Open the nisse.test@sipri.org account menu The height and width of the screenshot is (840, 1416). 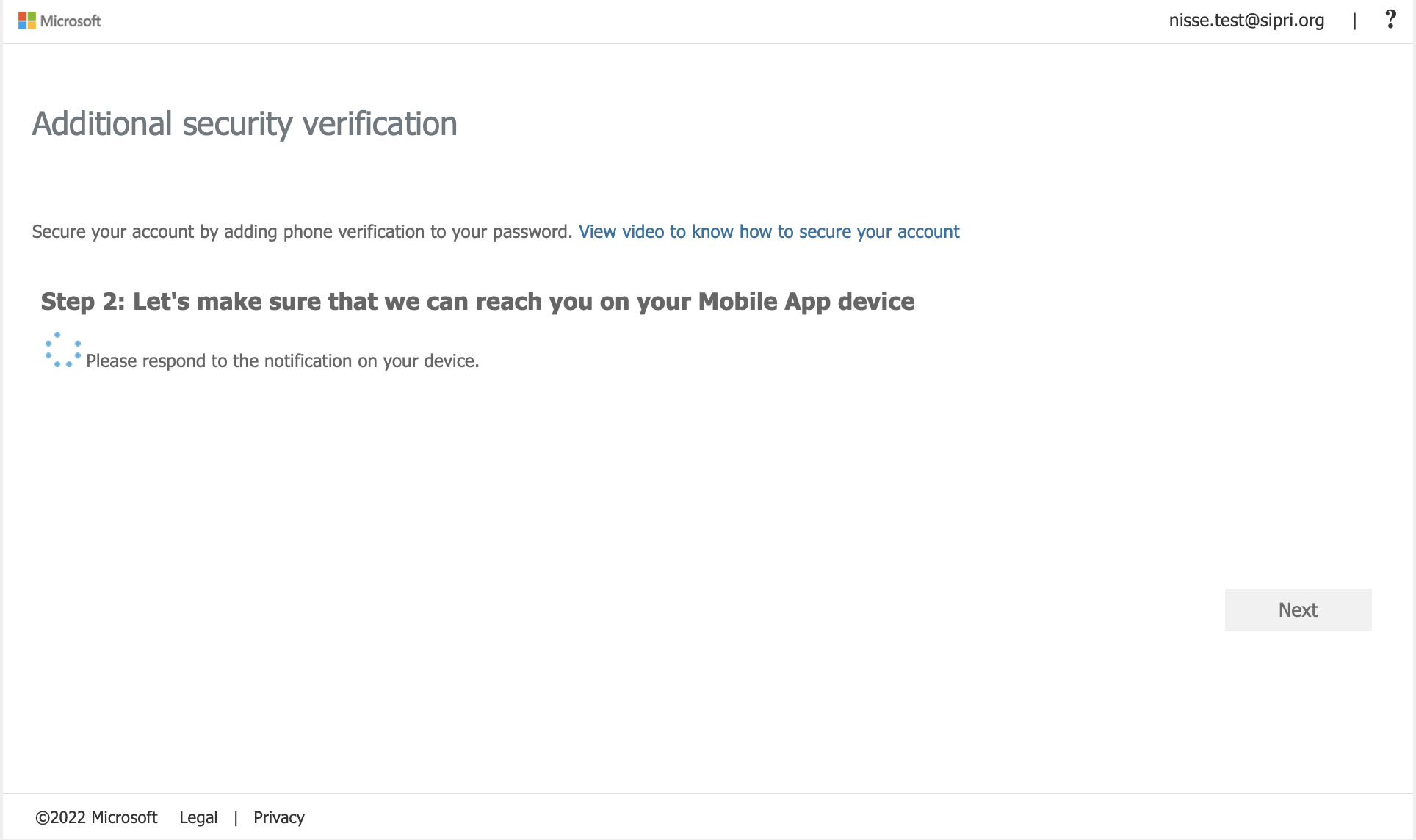pyautogui.click(x=1246, y=21)
